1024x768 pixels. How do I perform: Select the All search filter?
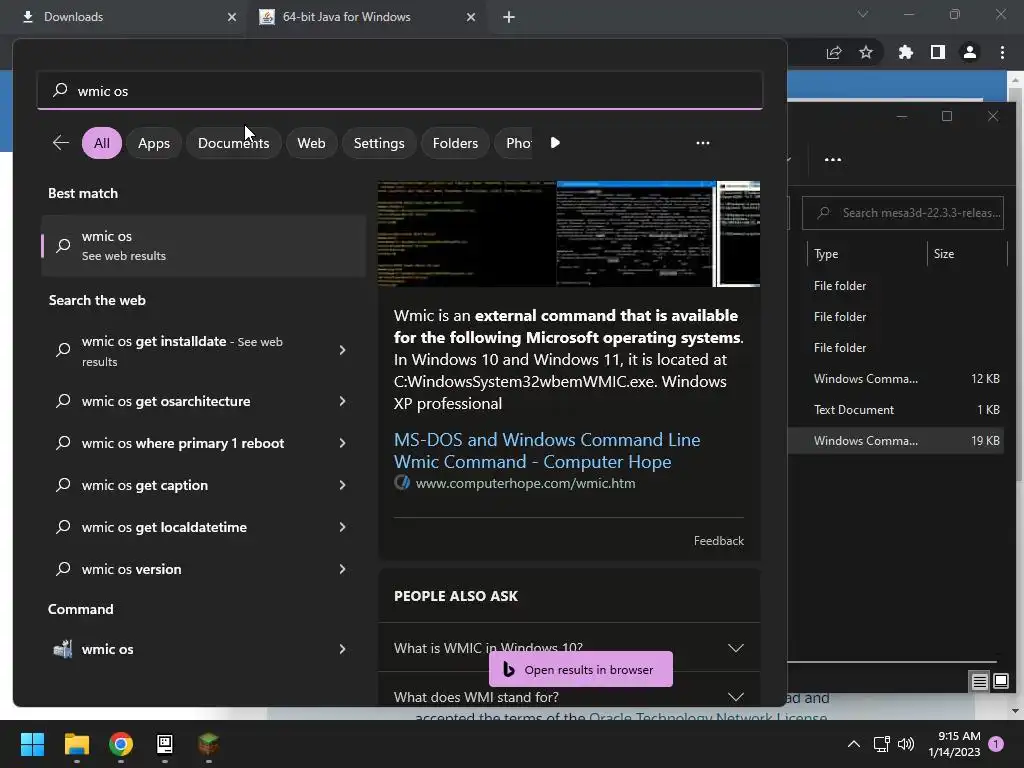[x=102, y=143]
